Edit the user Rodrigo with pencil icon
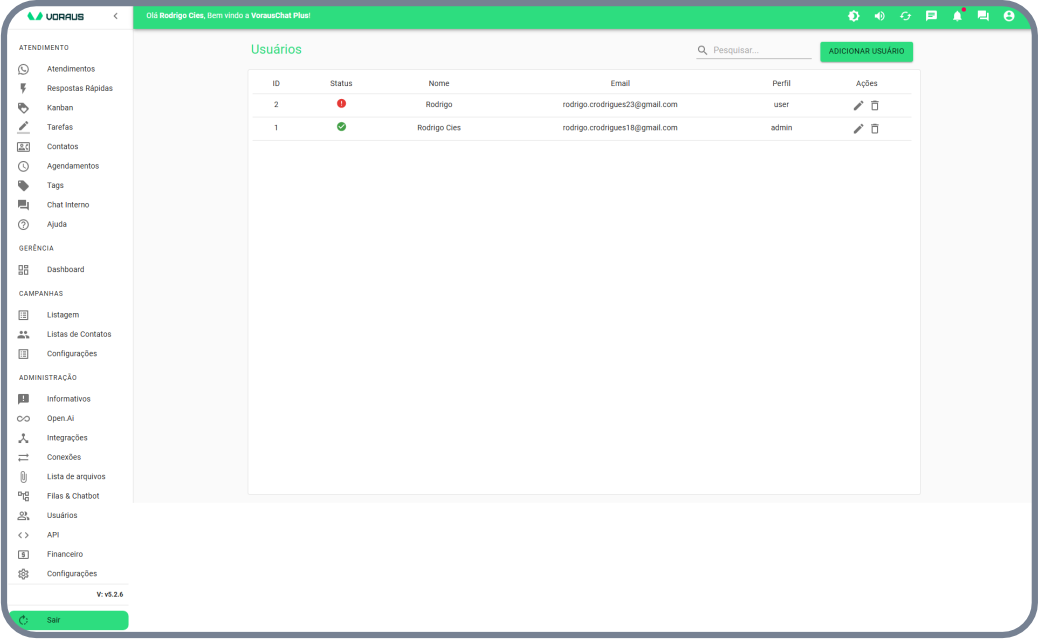The height and width of the screenshot is (639, 1038). (x=858, y=105)
